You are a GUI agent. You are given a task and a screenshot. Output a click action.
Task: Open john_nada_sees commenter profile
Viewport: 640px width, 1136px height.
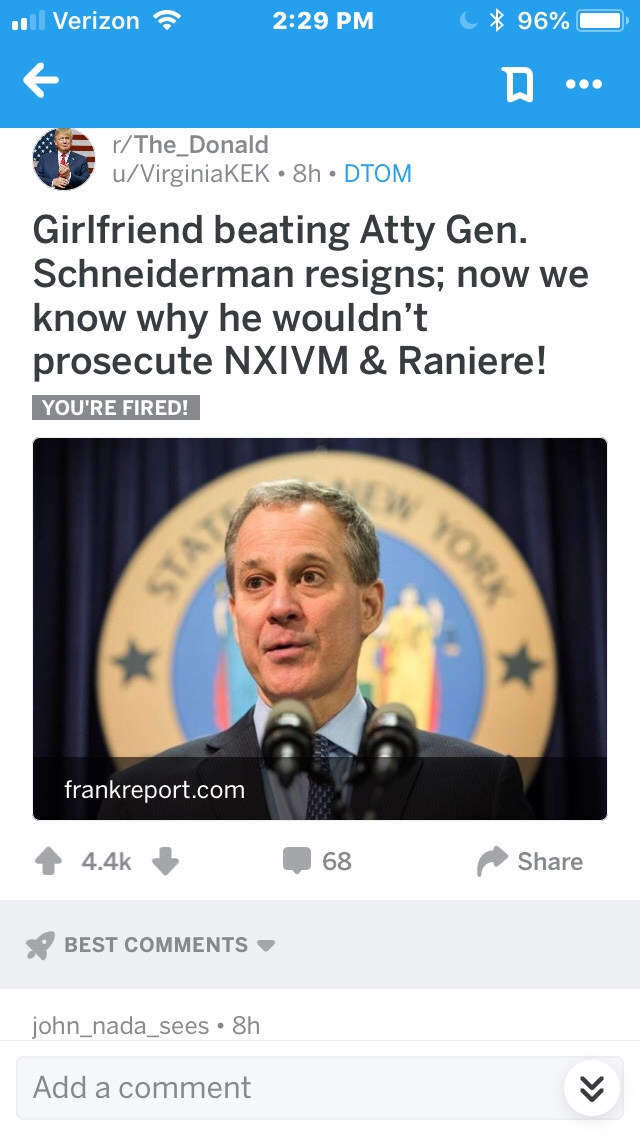pos(121,1025)
